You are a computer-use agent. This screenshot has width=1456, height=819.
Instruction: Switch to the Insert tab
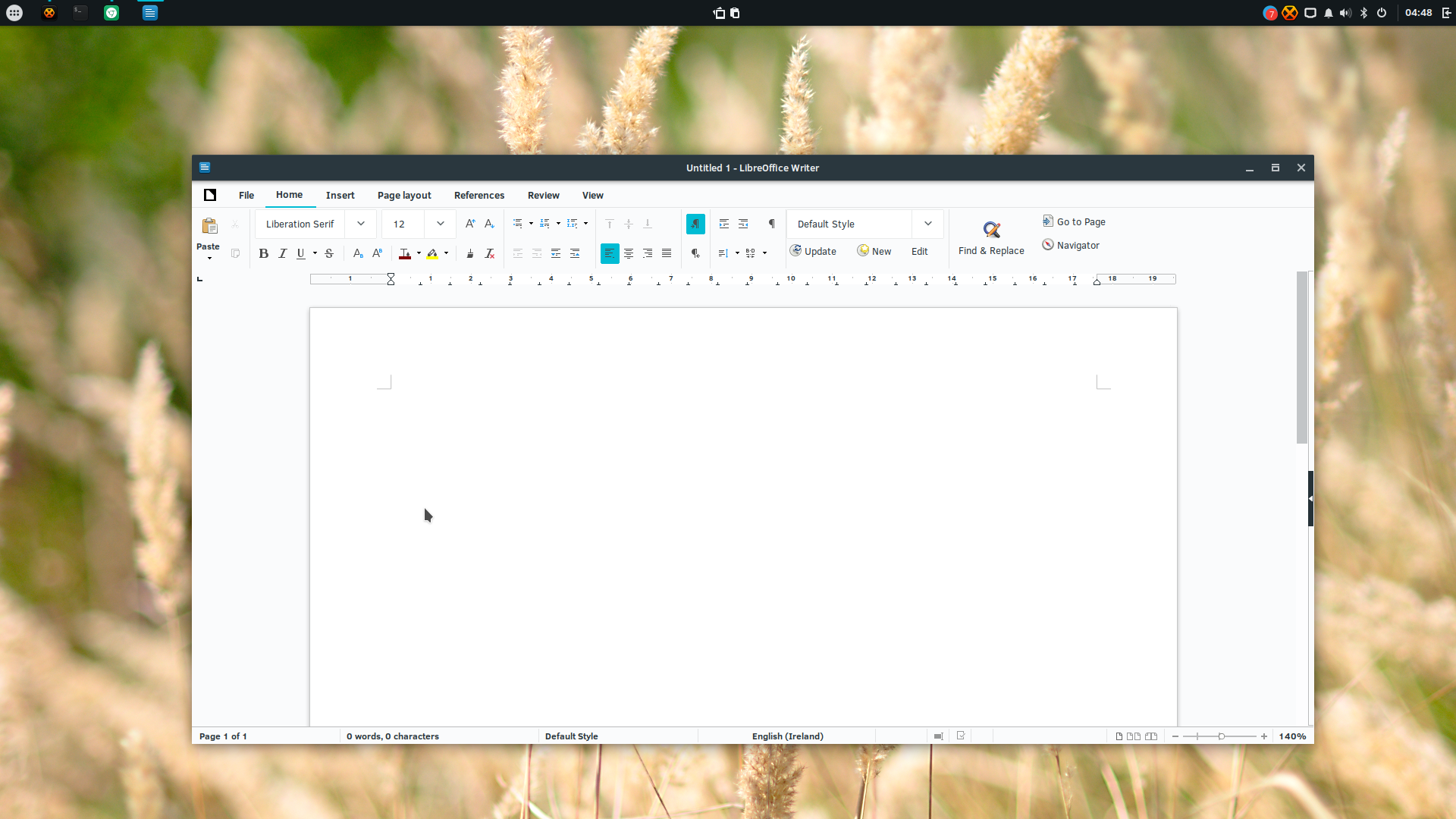pyautogui.click(x=340, y=195)
